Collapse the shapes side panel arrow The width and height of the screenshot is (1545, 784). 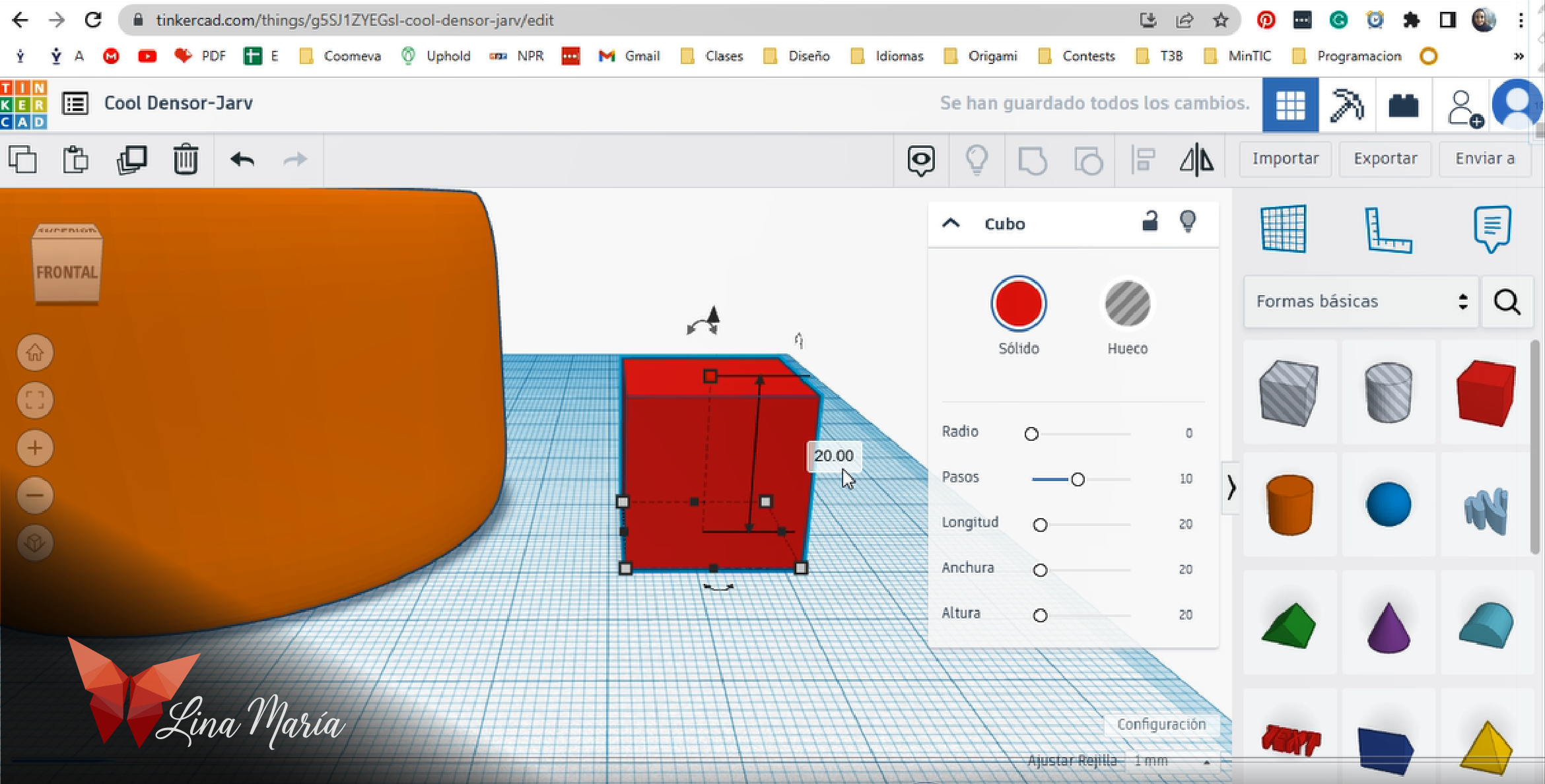(x=1231, y=488)
